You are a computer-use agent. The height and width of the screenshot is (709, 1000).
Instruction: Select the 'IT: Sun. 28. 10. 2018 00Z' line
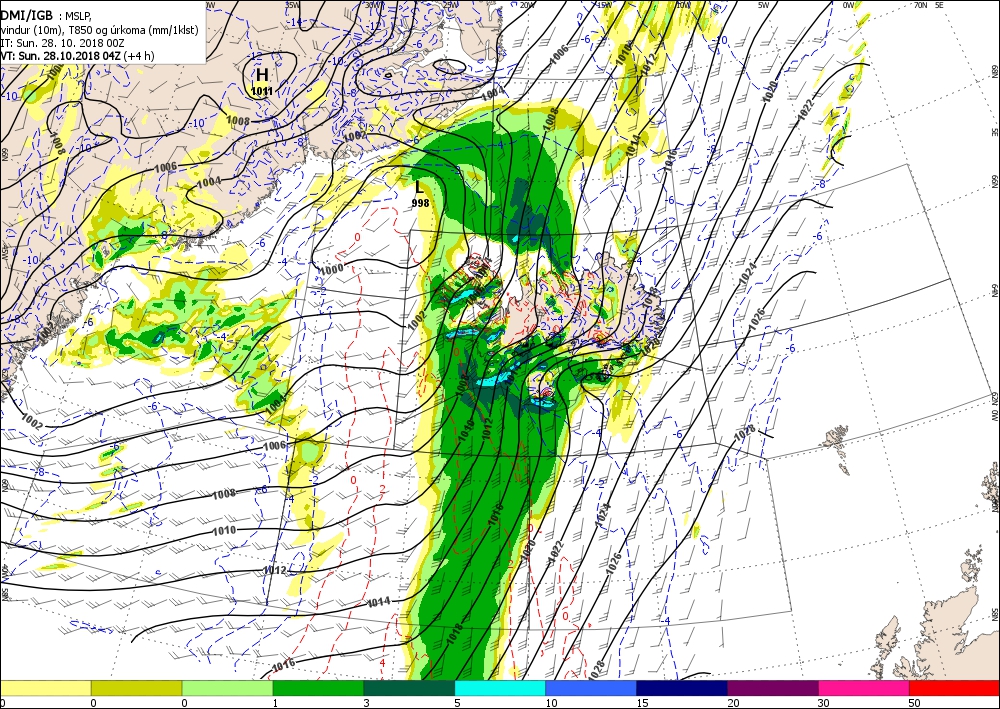click(x=62, y=43)
